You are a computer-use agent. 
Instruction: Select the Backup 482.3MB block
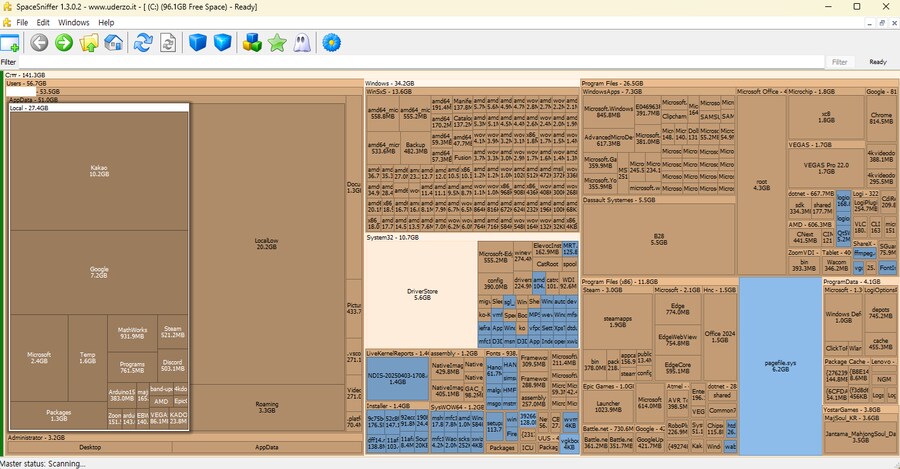coord(415,148)
